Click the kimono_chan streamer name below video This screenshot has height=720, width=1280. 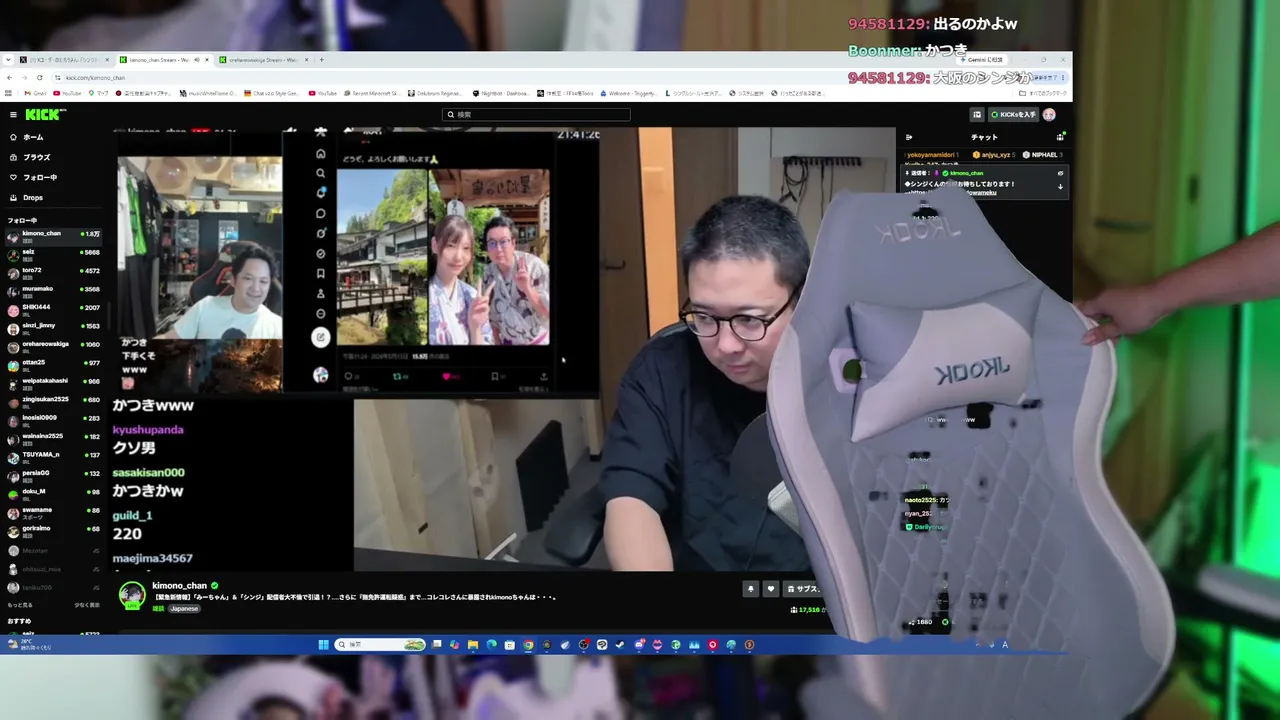pyautogui.click(x=179, y=586)
